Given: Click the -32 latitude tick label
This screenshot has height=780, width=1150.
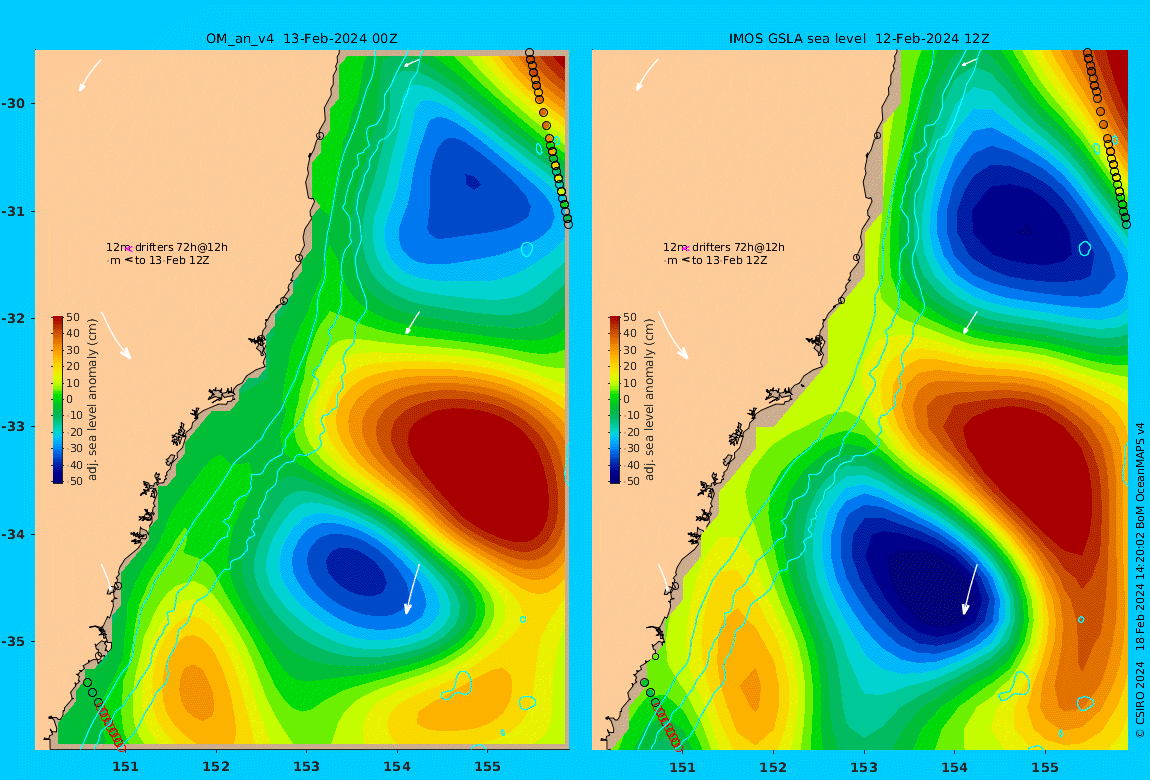Looking at the screenshot, I should pos(13,318).
